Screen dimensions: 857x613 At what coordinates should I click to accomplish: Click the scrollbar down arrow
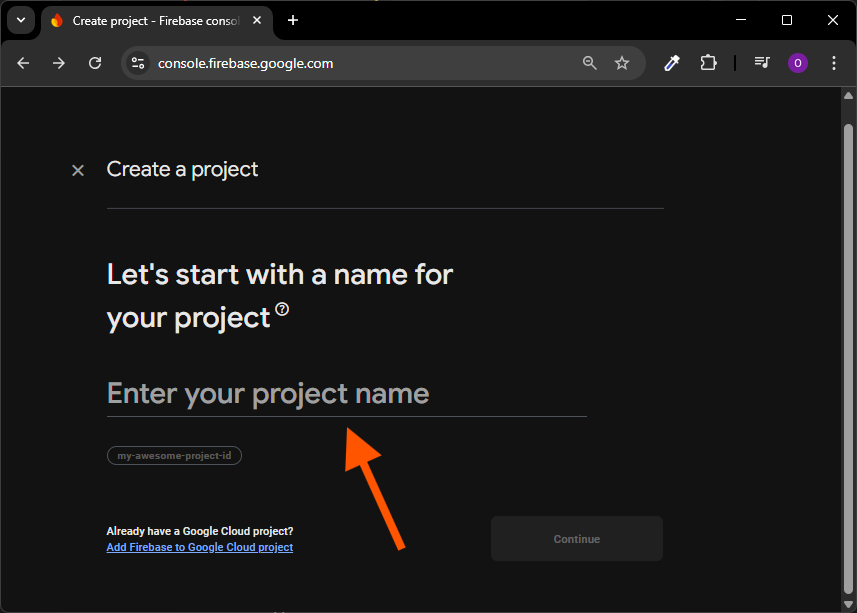(x=848, y=604)
